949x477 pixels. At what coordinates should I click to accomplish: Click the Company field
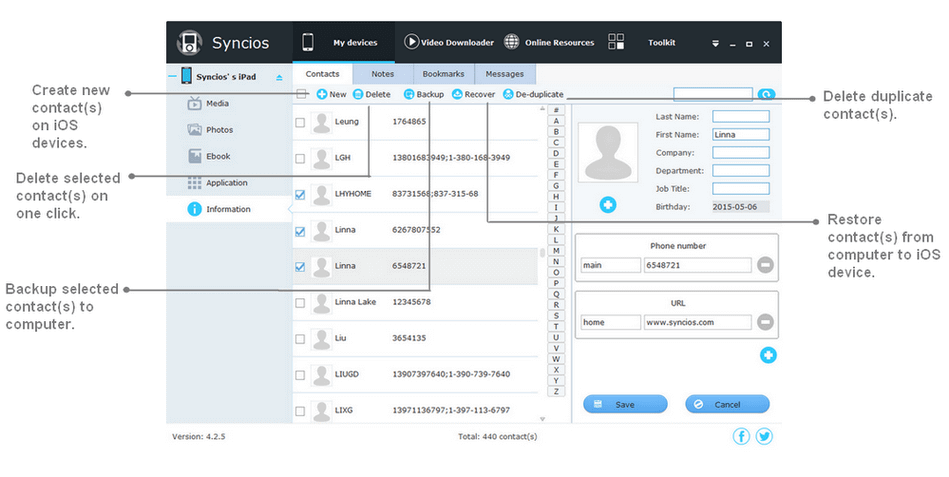tap(741, 153)
